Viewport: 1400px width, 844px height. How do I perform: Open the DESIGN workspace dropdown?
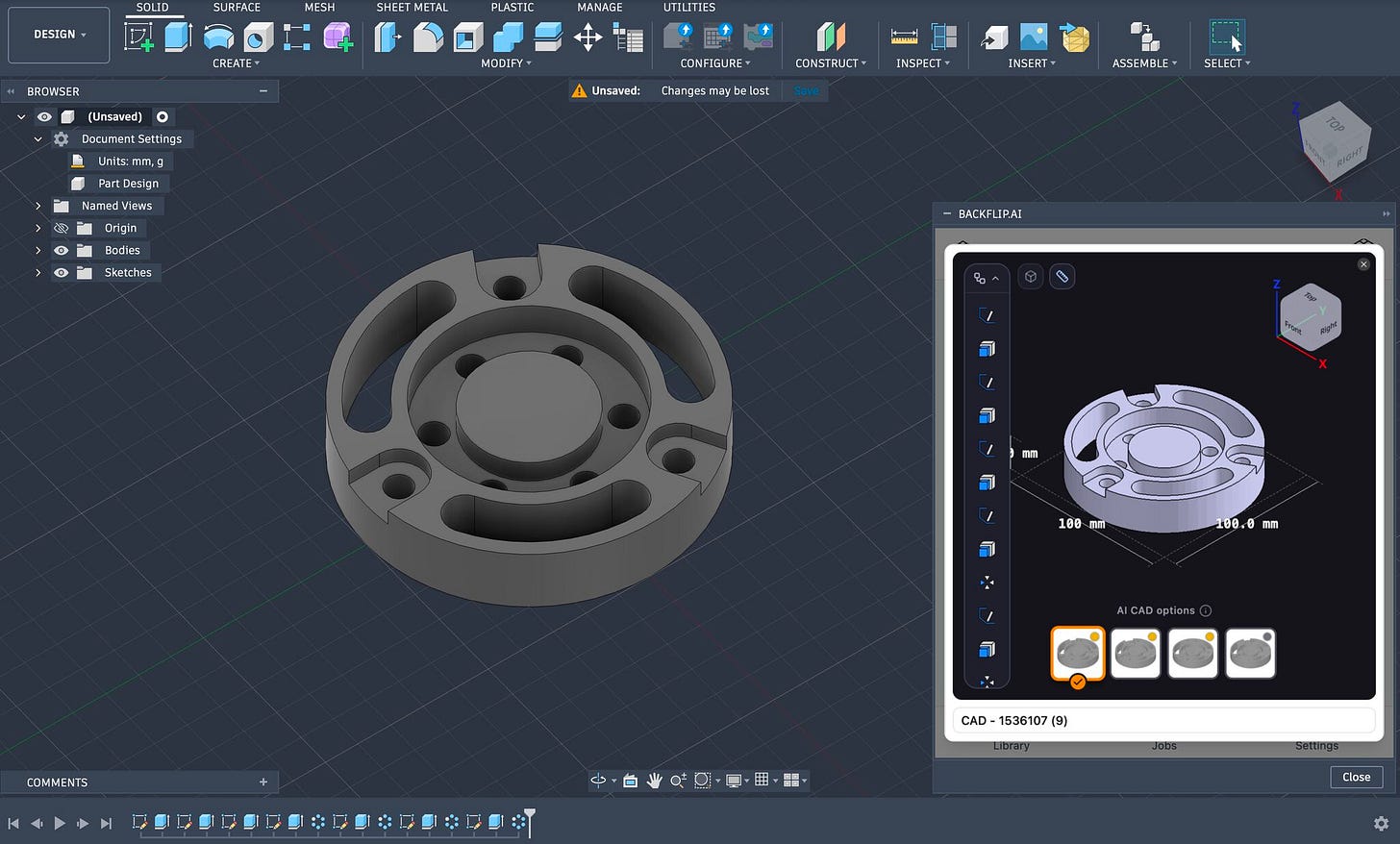[x=59, y=35]
